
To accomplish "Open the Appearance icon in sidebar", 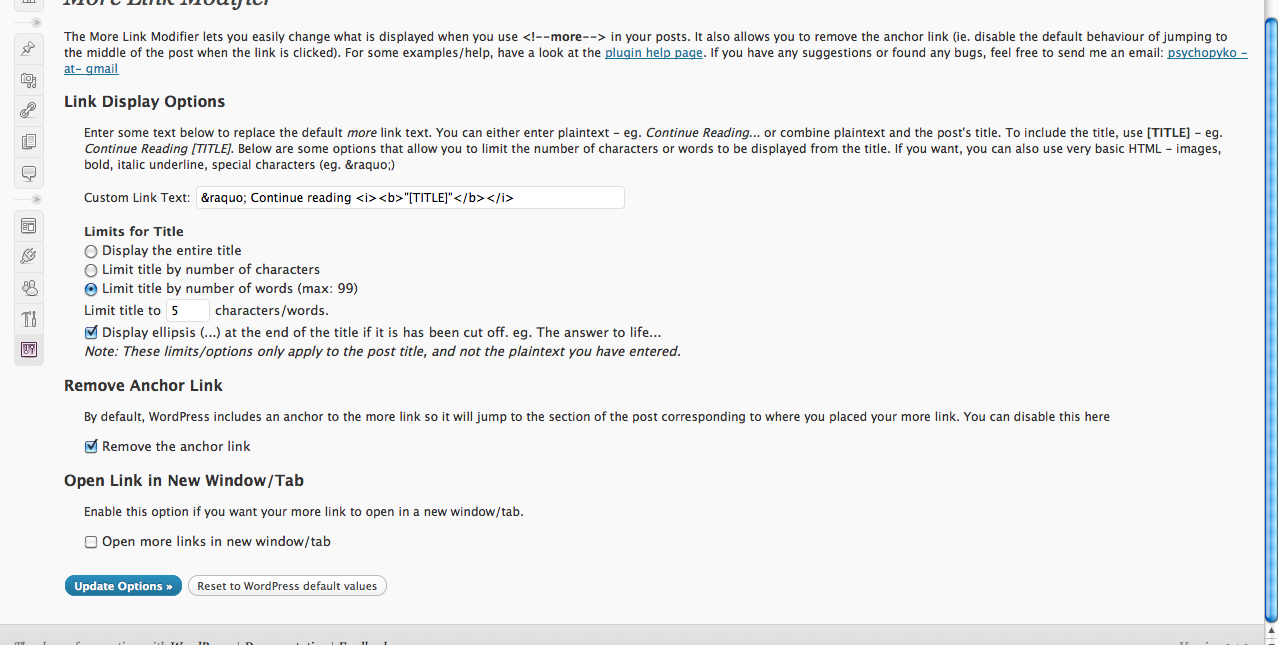I will pyautogui.click(x=29, y=226).
